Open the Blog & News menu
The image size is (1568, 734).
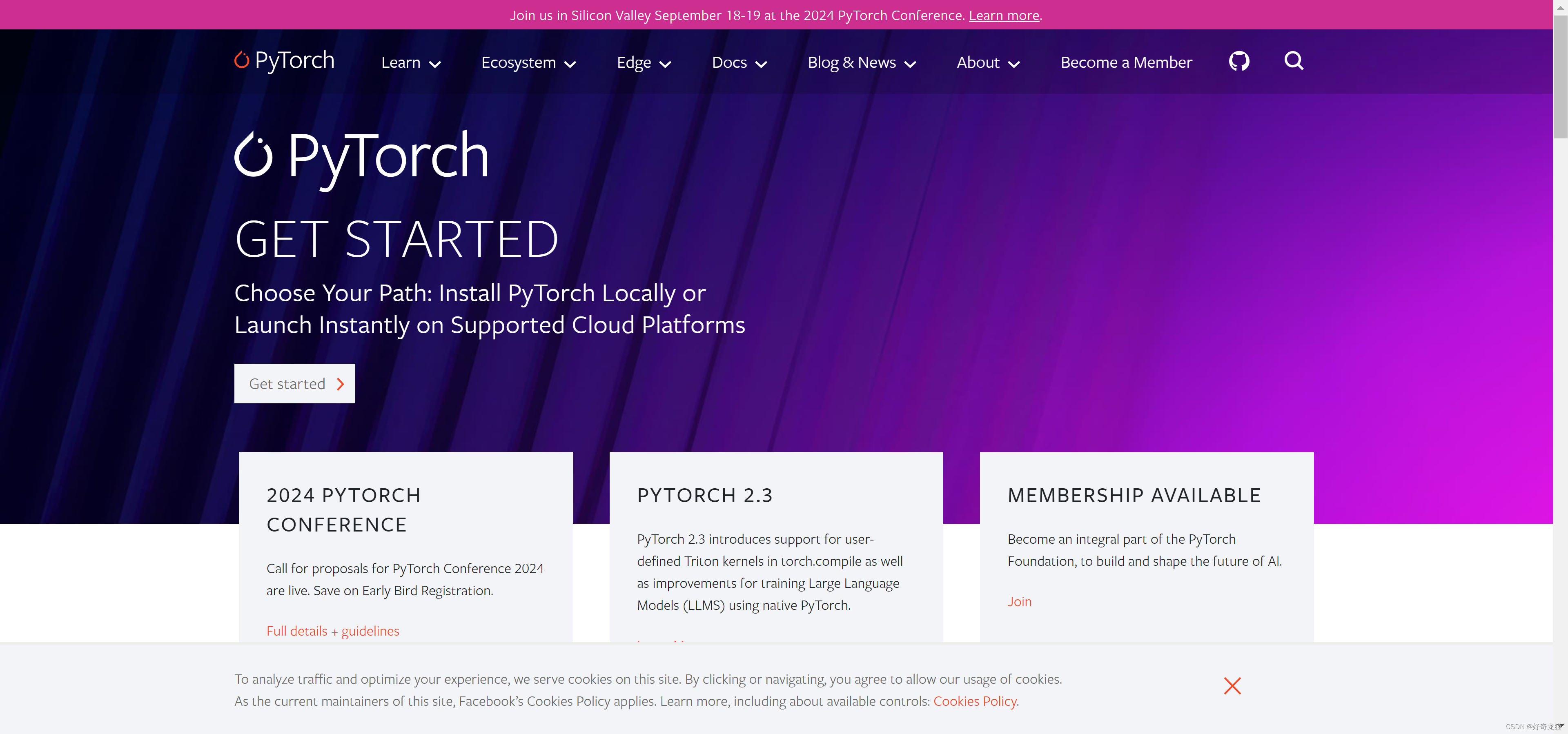(x=851, y=62)
